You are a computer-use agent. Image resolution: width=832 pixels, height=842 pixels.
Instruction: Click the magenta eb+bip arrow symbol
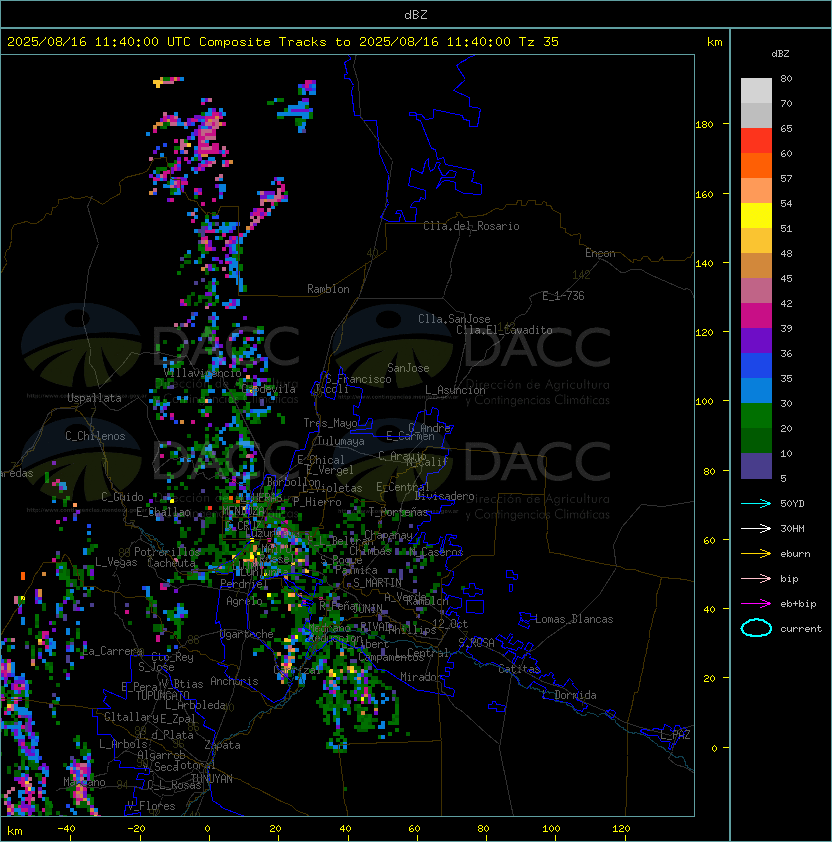coord(756,604)
